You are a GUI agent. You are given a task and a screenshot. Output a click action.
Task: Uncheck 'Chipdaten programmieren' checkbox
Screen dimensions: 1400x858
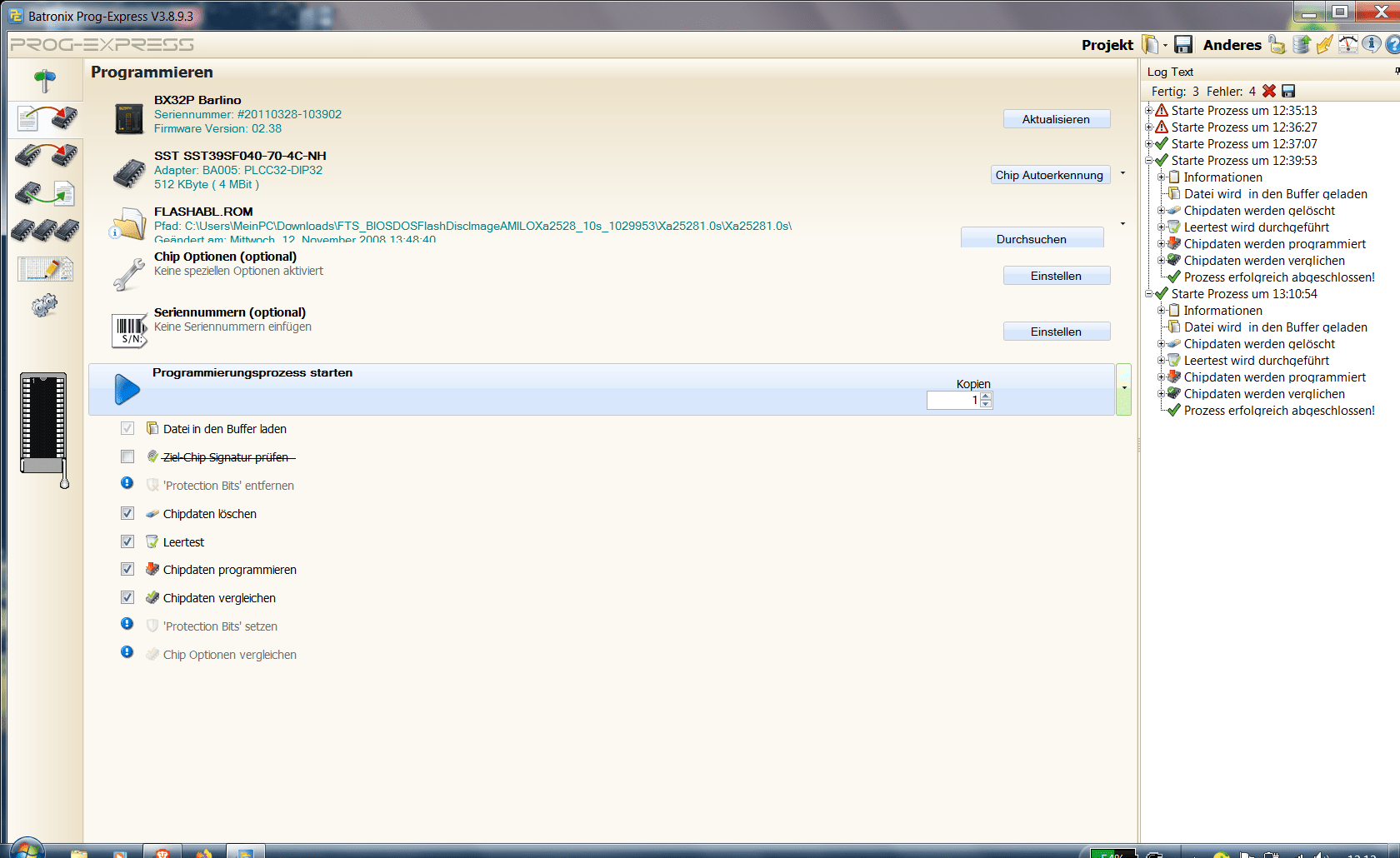coord(127,569)
